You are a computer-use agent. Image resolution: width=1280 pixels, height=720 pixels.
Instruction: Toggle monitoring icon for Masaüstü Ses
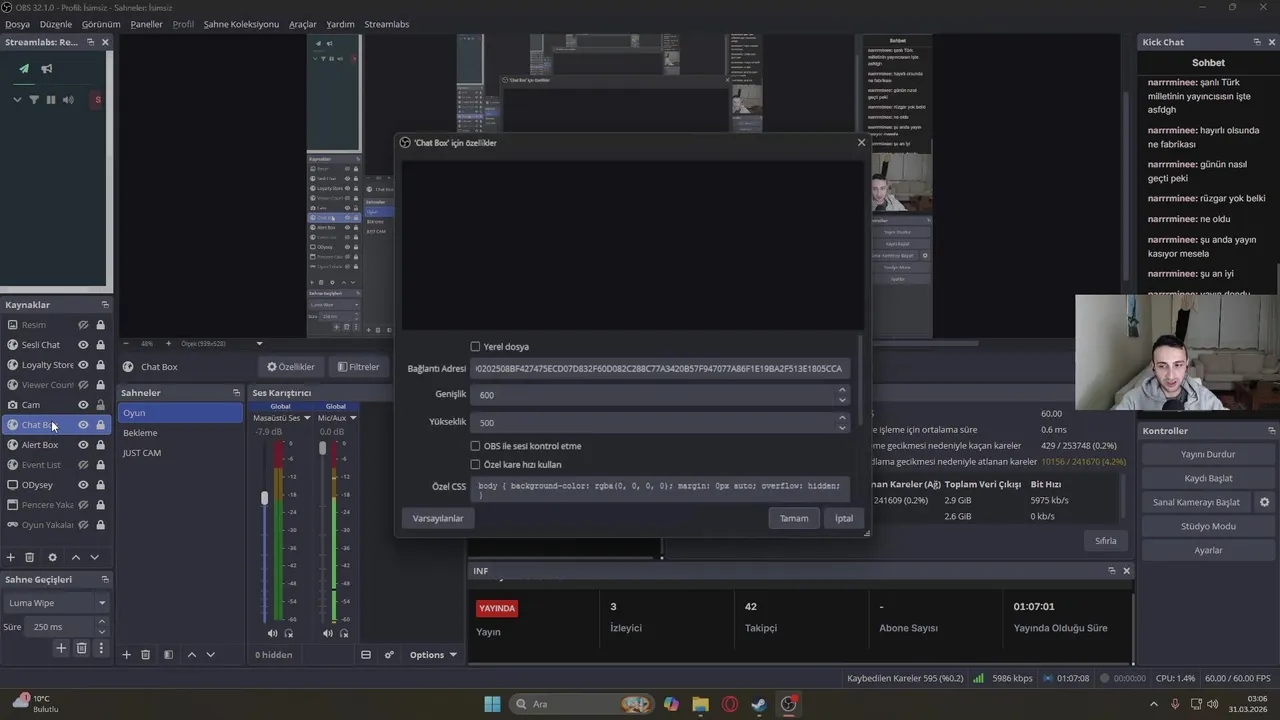pos(289,633)
